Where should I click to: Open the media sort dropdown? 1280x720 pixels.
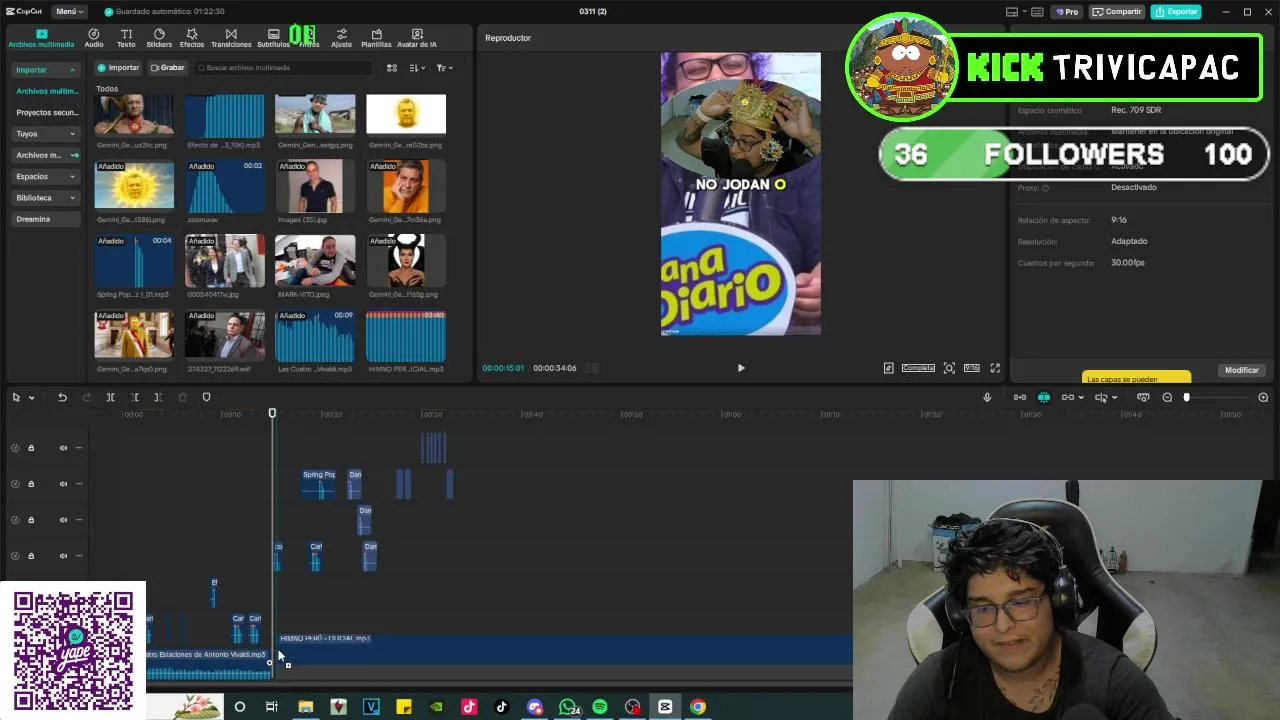click(x=417, y=68)
